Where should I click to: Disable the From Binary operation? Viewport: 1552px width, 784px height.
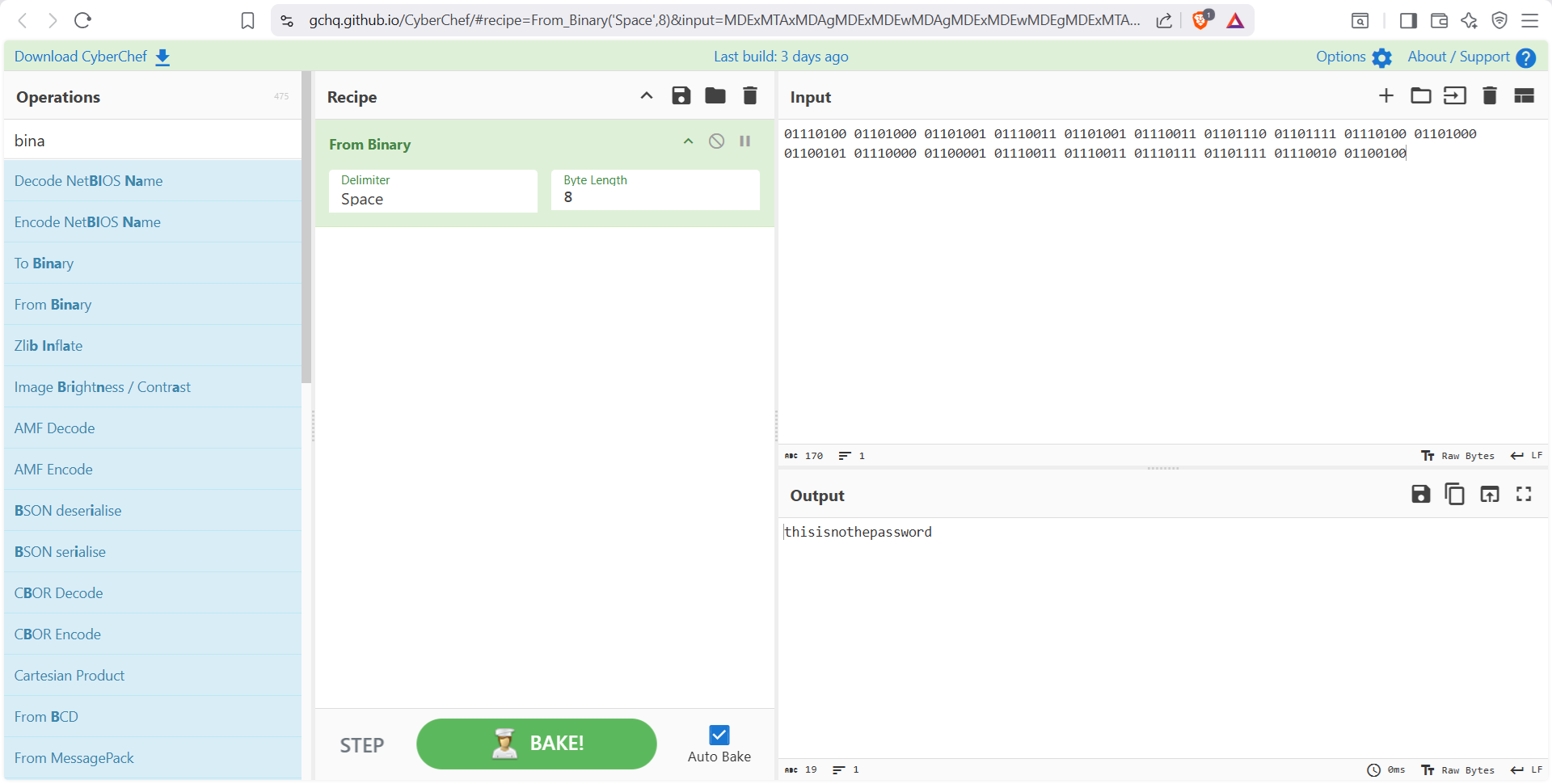[x=716, y=141]
